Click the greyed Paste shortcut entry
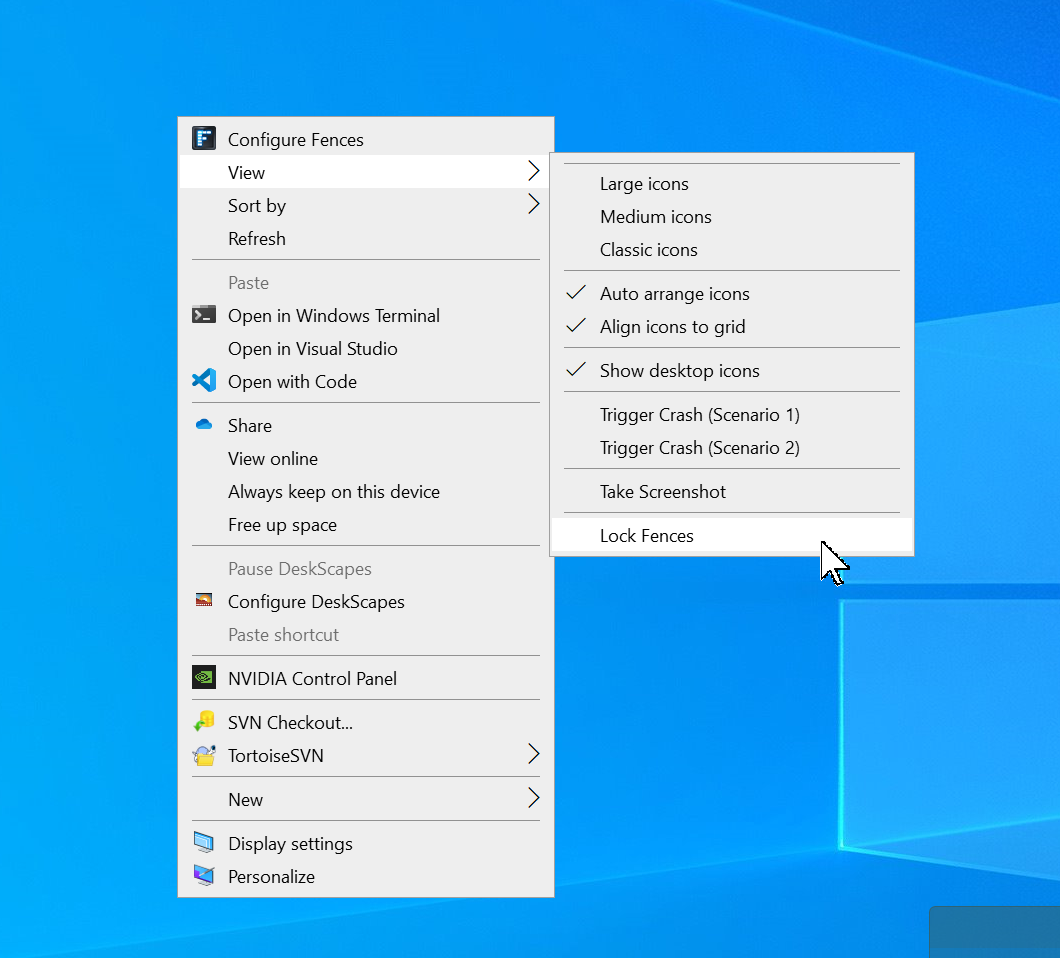This screenshot has height=958, width=1060. [366, 635]
